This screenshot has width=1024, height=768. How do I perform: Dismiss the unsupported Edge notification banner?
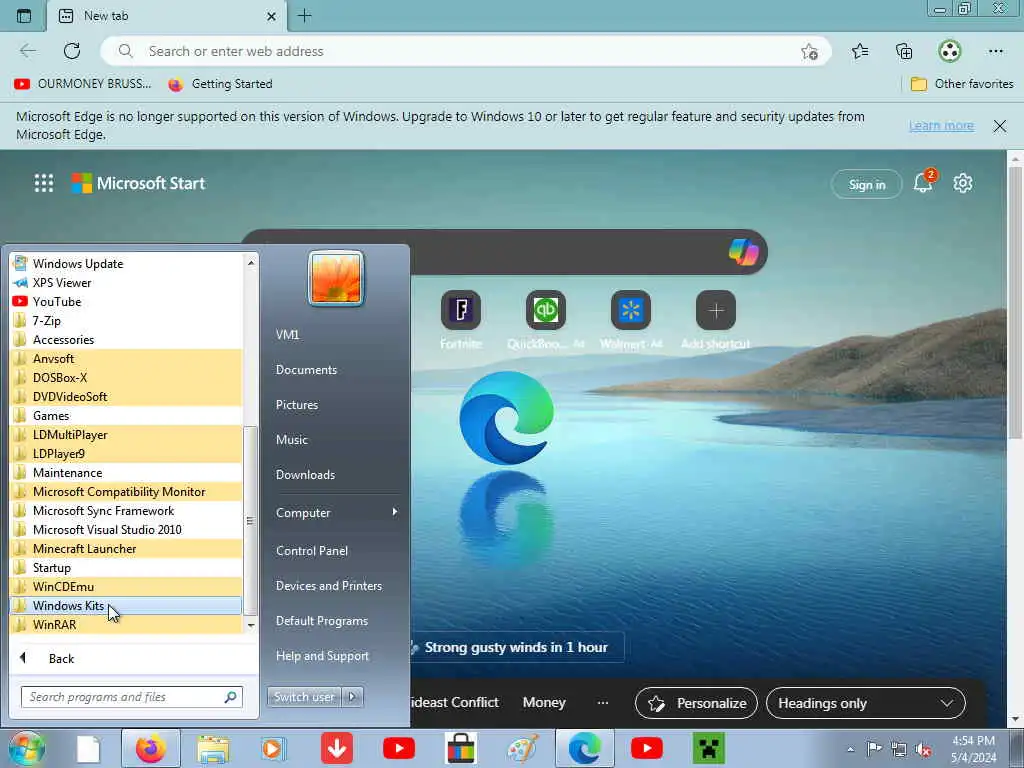click(x=999, y=126)
